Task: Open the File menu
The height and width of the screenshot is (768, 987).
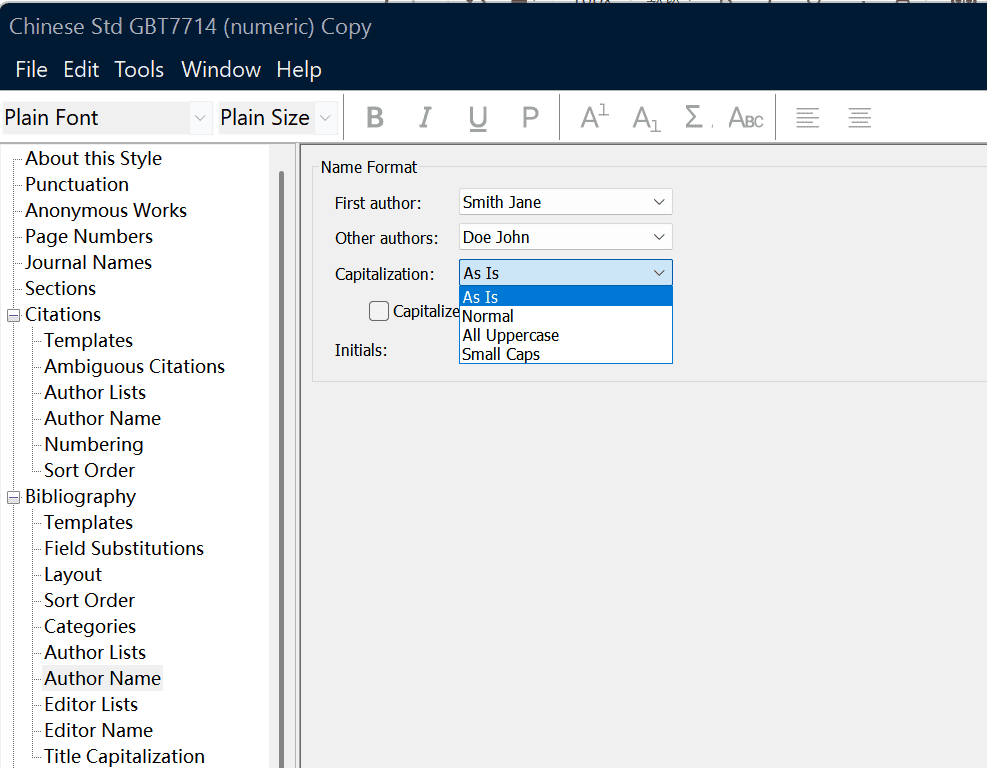Action: pyautogui.click(x=32, y=70)
